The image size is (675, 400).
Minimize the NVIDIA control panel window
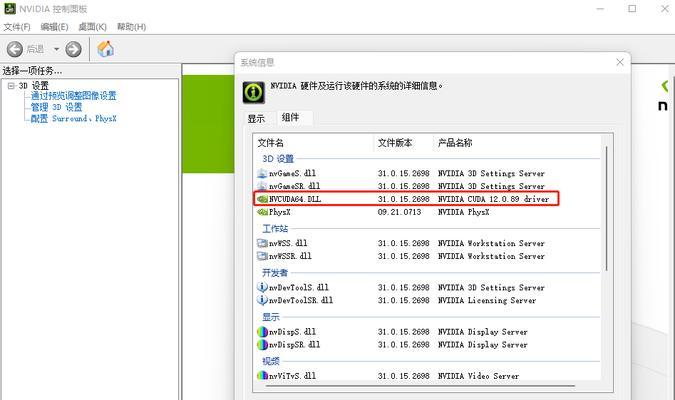tap(600, 9)
